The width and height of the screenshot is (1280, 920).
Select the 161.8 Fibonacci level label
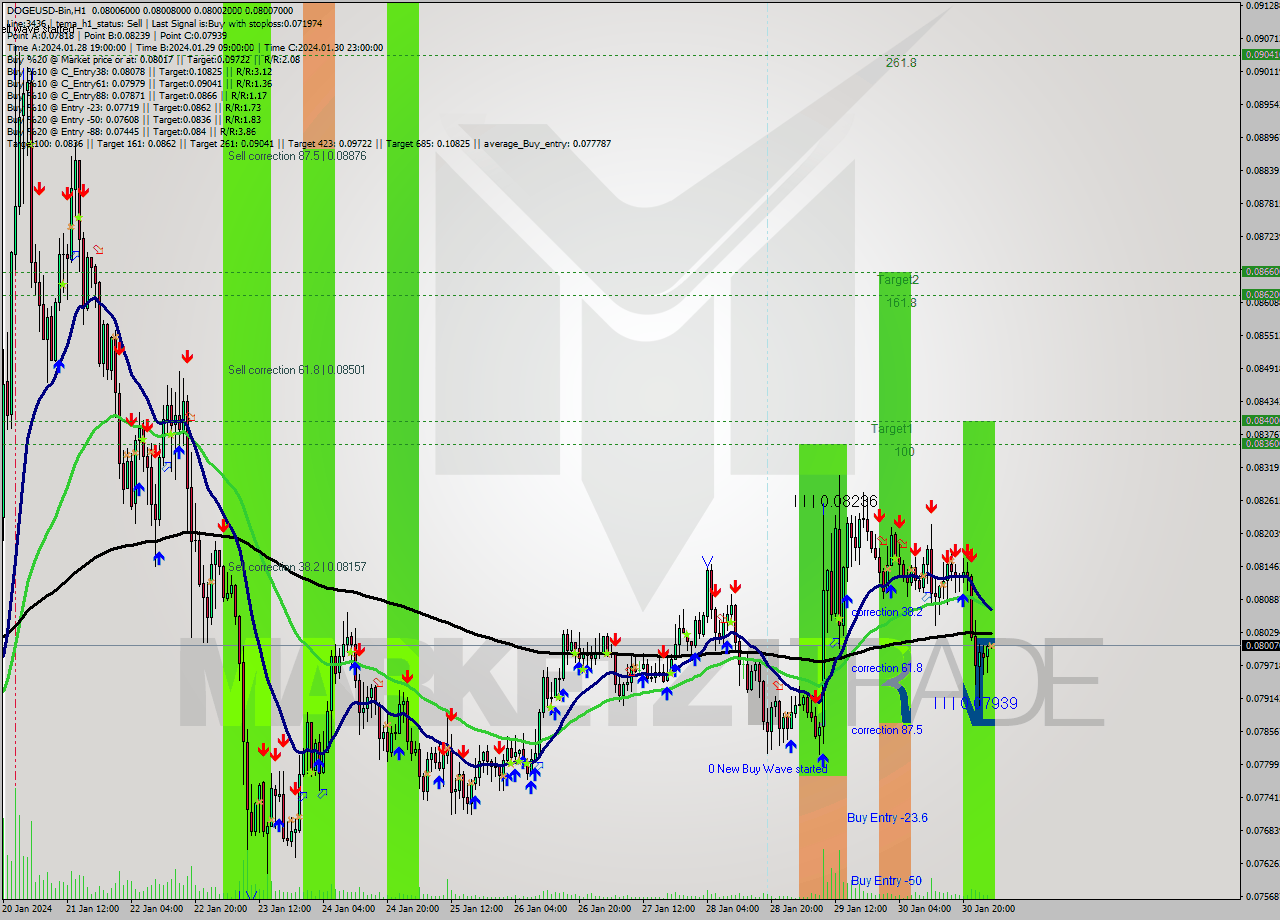pos(901,302)
